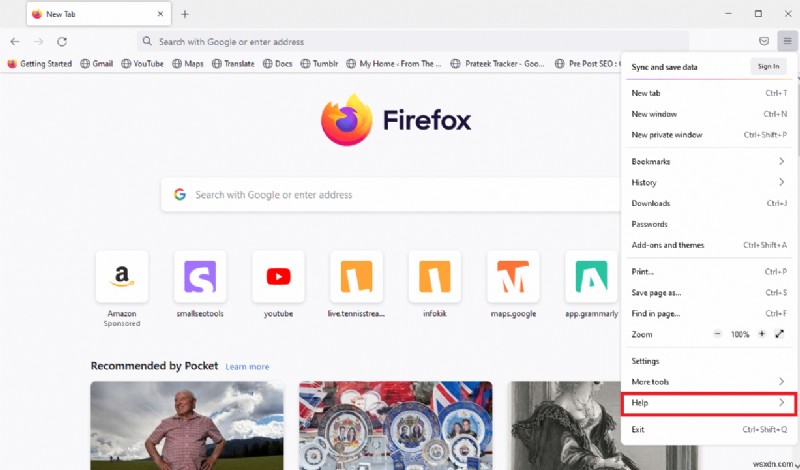This screenshot has width=800, height=470.
Task: Open Prateek Tracker bookmark
Action: coord(498,64)
